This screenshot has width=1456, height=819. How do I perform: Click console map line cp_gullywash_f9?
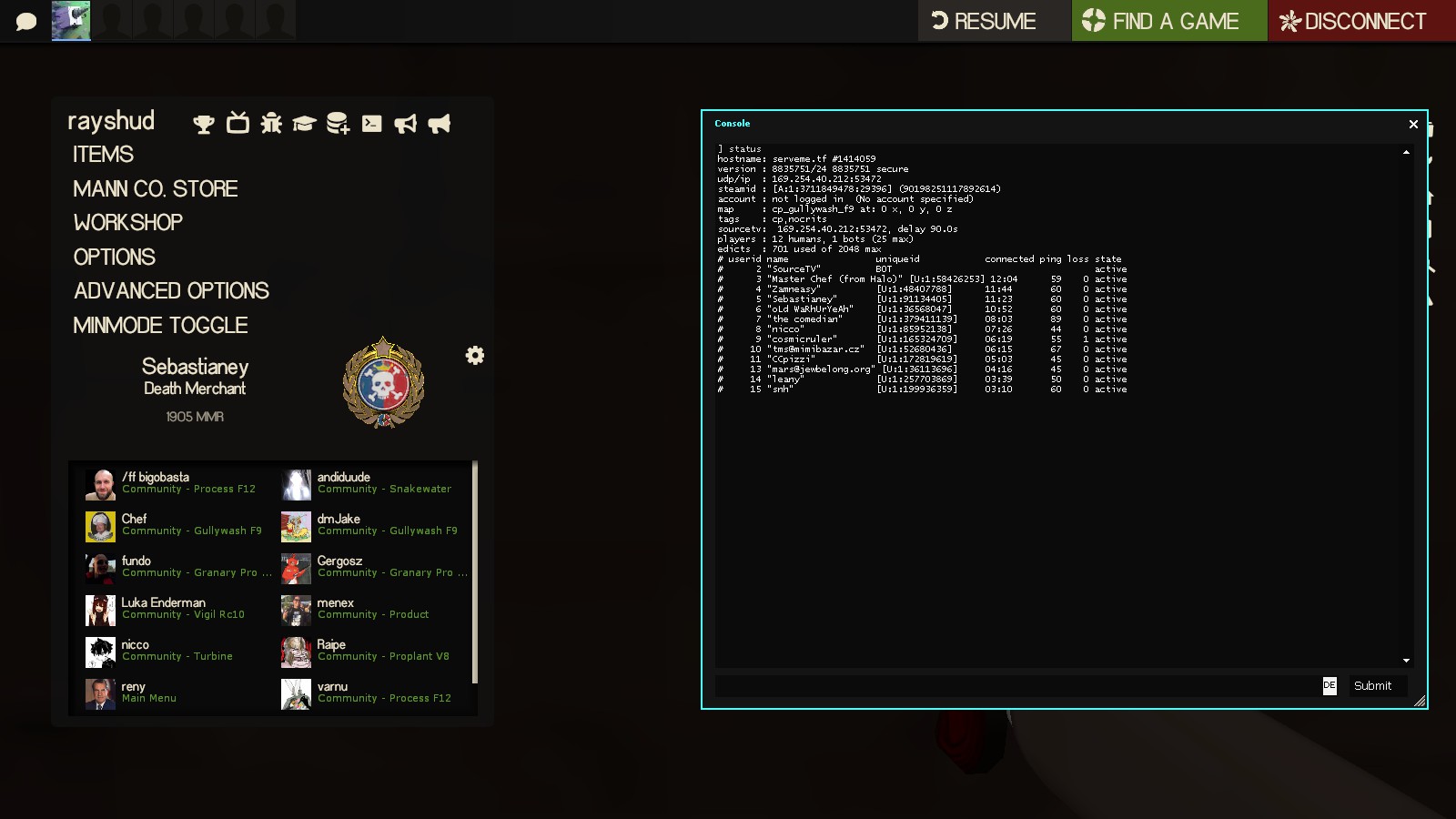point(834,209)
